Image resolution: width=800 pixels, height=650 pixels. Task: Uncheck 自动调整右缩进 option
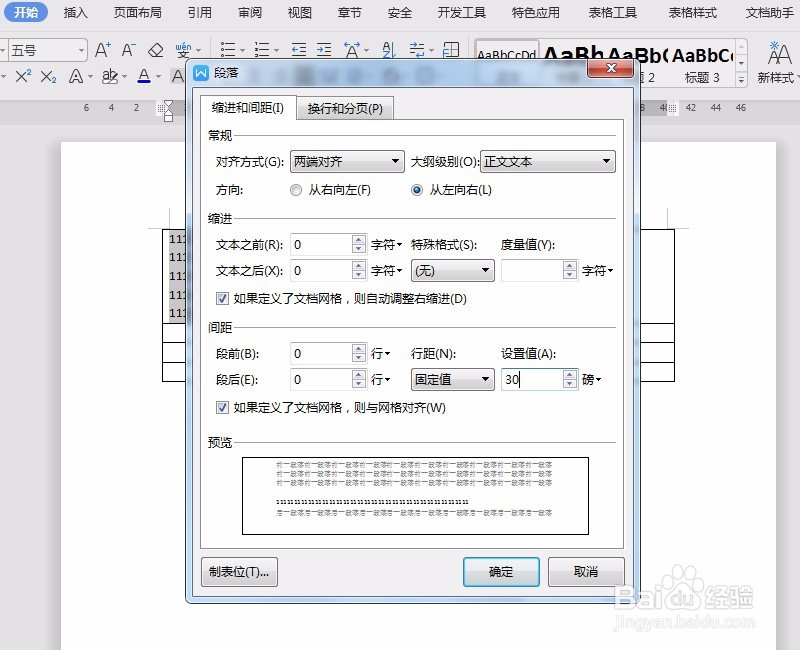(222, 299)
